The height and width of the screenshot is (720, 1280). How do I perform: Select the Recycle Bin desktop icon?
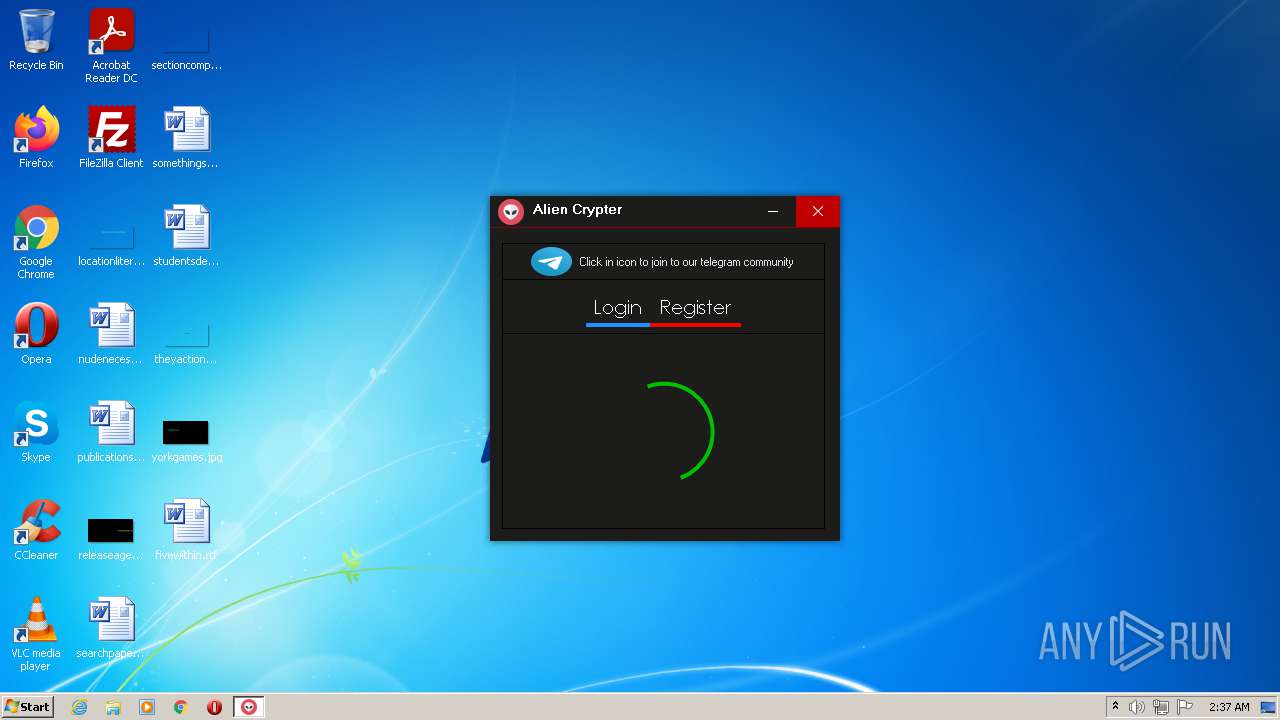click(36, 41)
